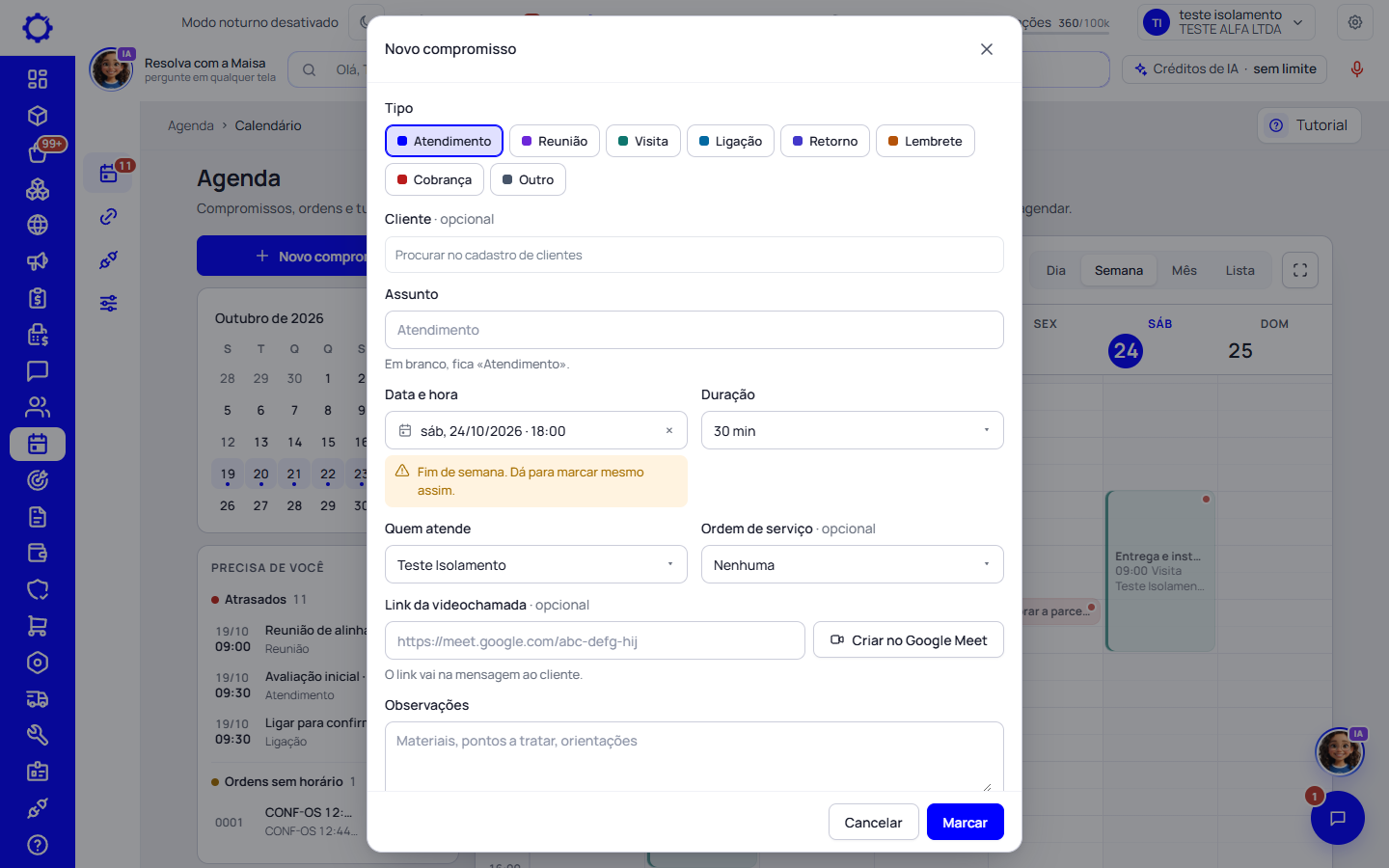Focus the video call link field
Image resolution: width=1389 pixels, height=868 pixels.
coord(595,640)
